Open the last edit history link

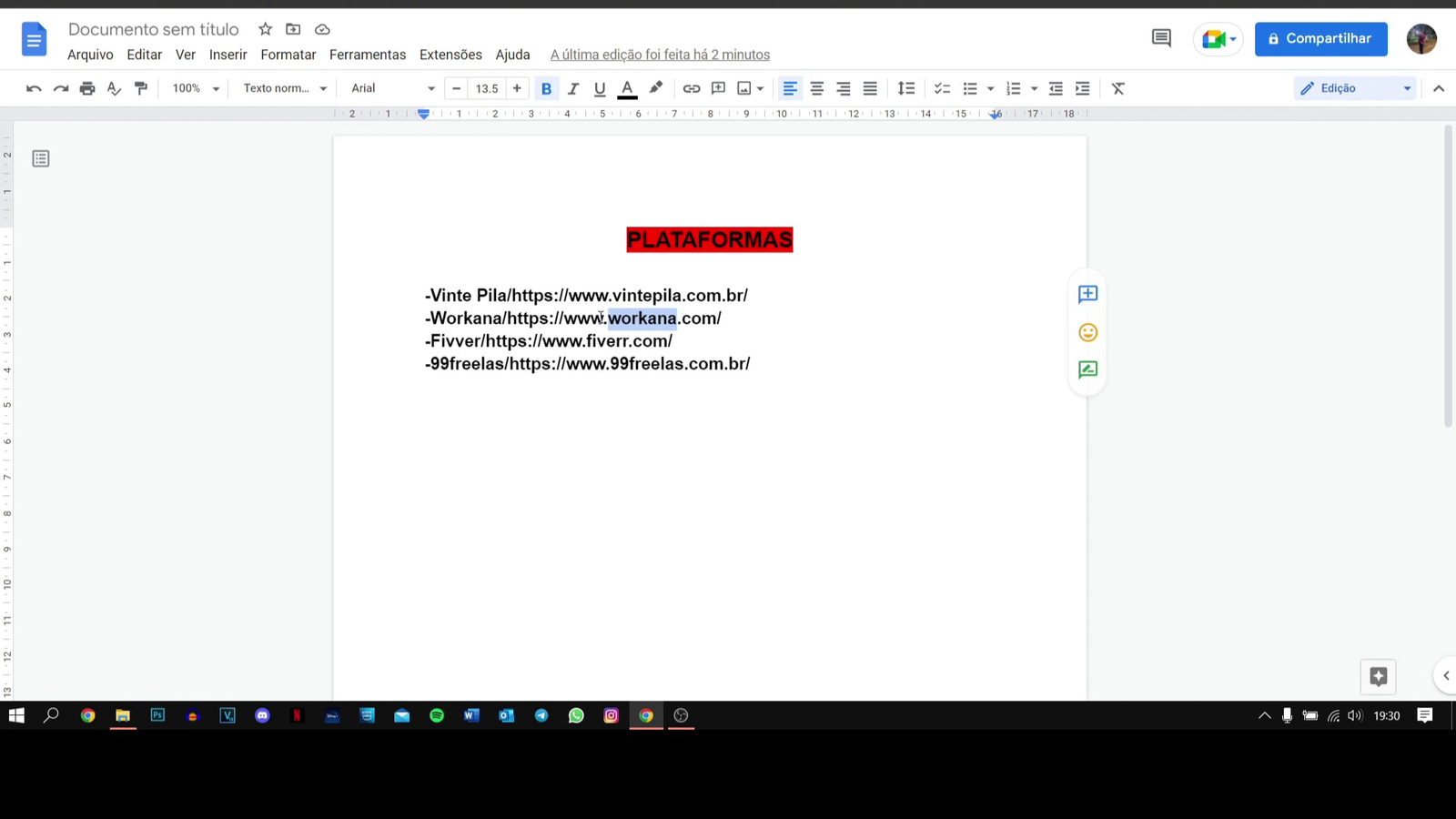660,55
